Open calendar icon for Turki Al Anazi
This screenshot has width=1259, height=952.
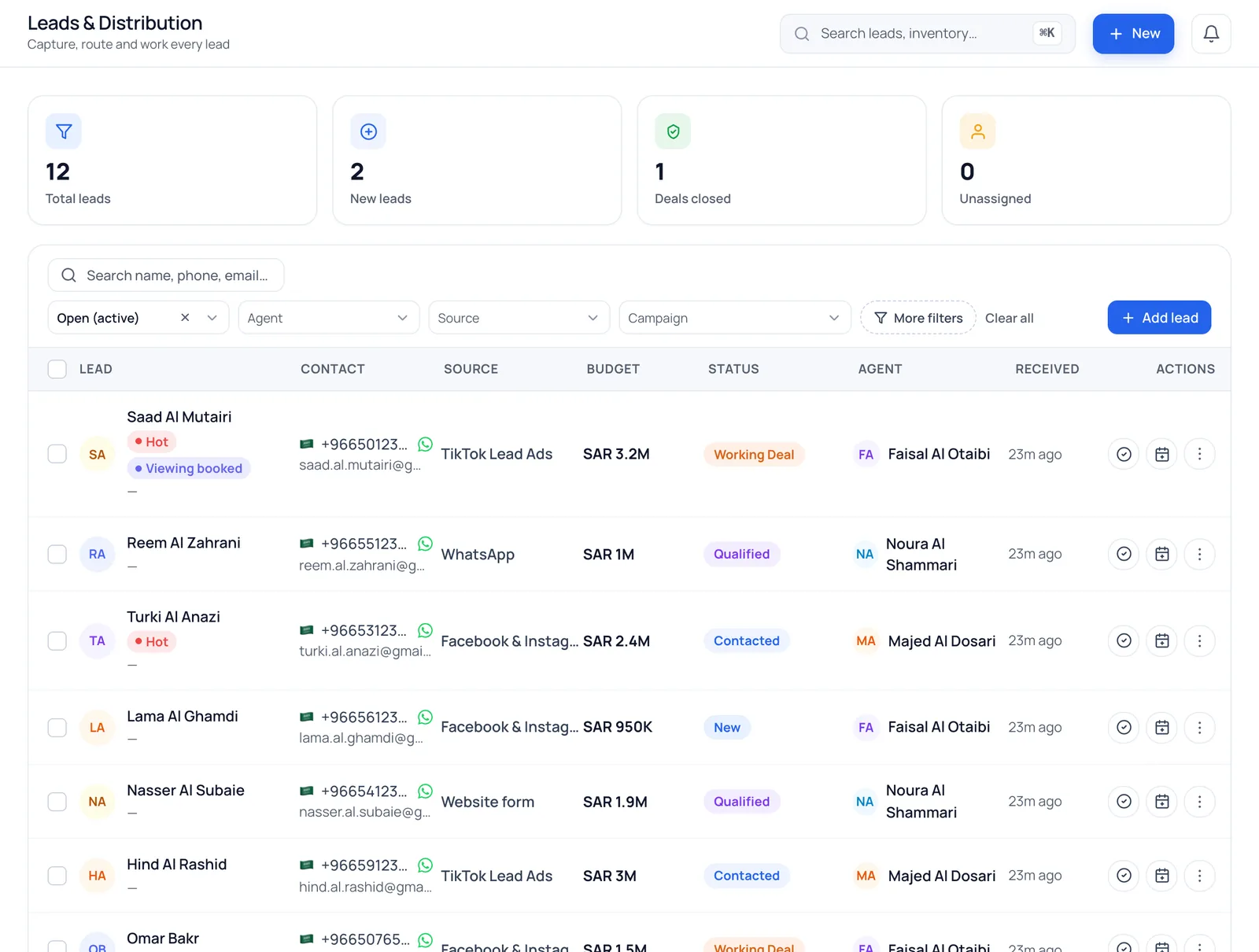pyautogui.click(x=1161, y=640)
